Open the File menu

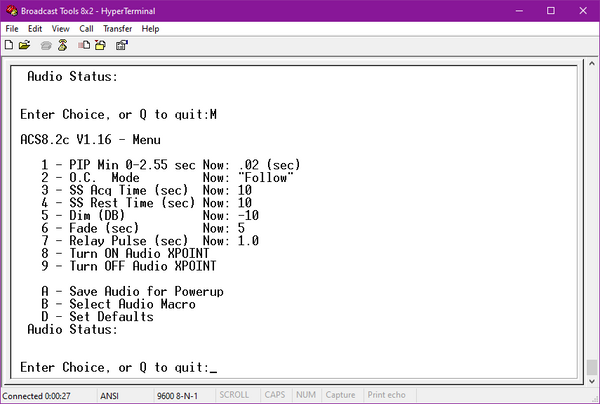tap(12, 29)
